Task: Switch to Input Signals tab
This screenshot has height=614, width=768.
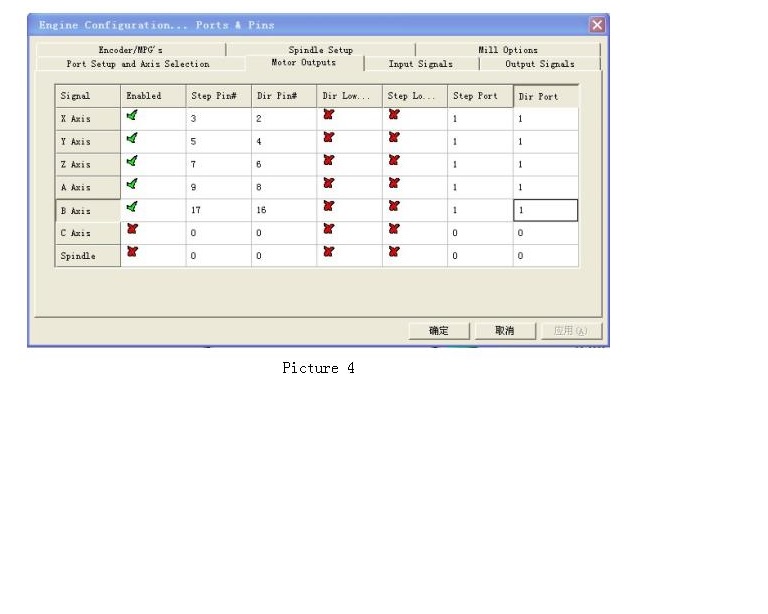Action: (x=421, y=64)
